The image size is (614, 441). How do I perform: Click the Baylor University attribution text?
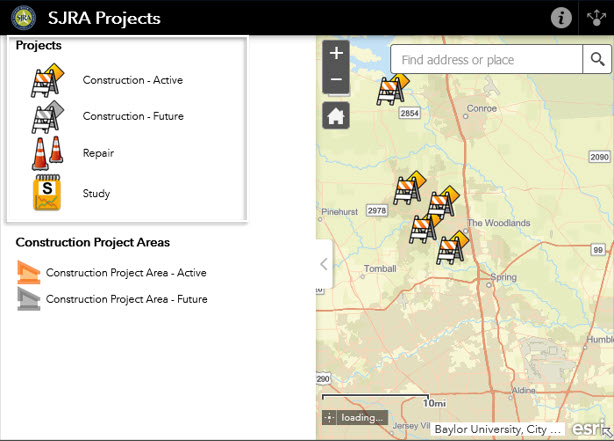(x=497, y=429)
